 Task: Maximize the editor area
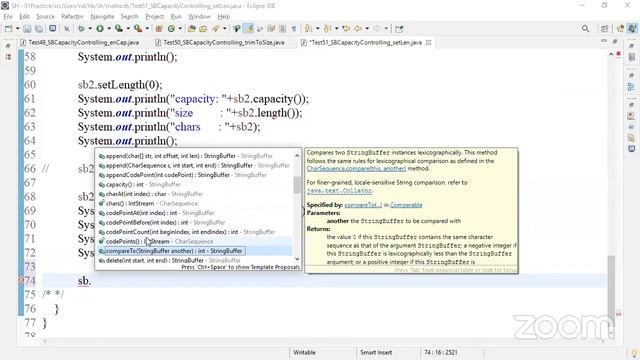point(615,41)
